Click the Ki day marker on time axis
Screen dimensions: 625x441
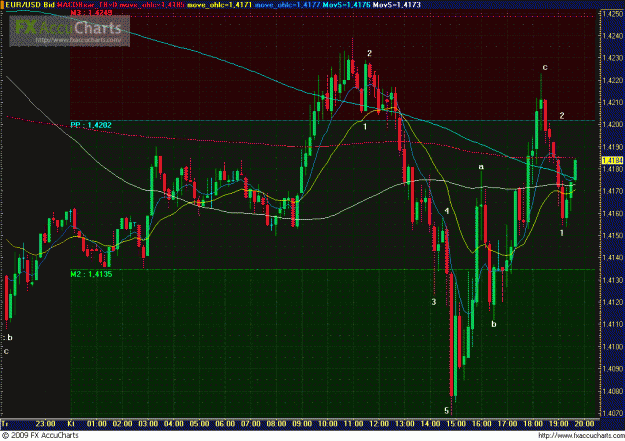(71, 423)
